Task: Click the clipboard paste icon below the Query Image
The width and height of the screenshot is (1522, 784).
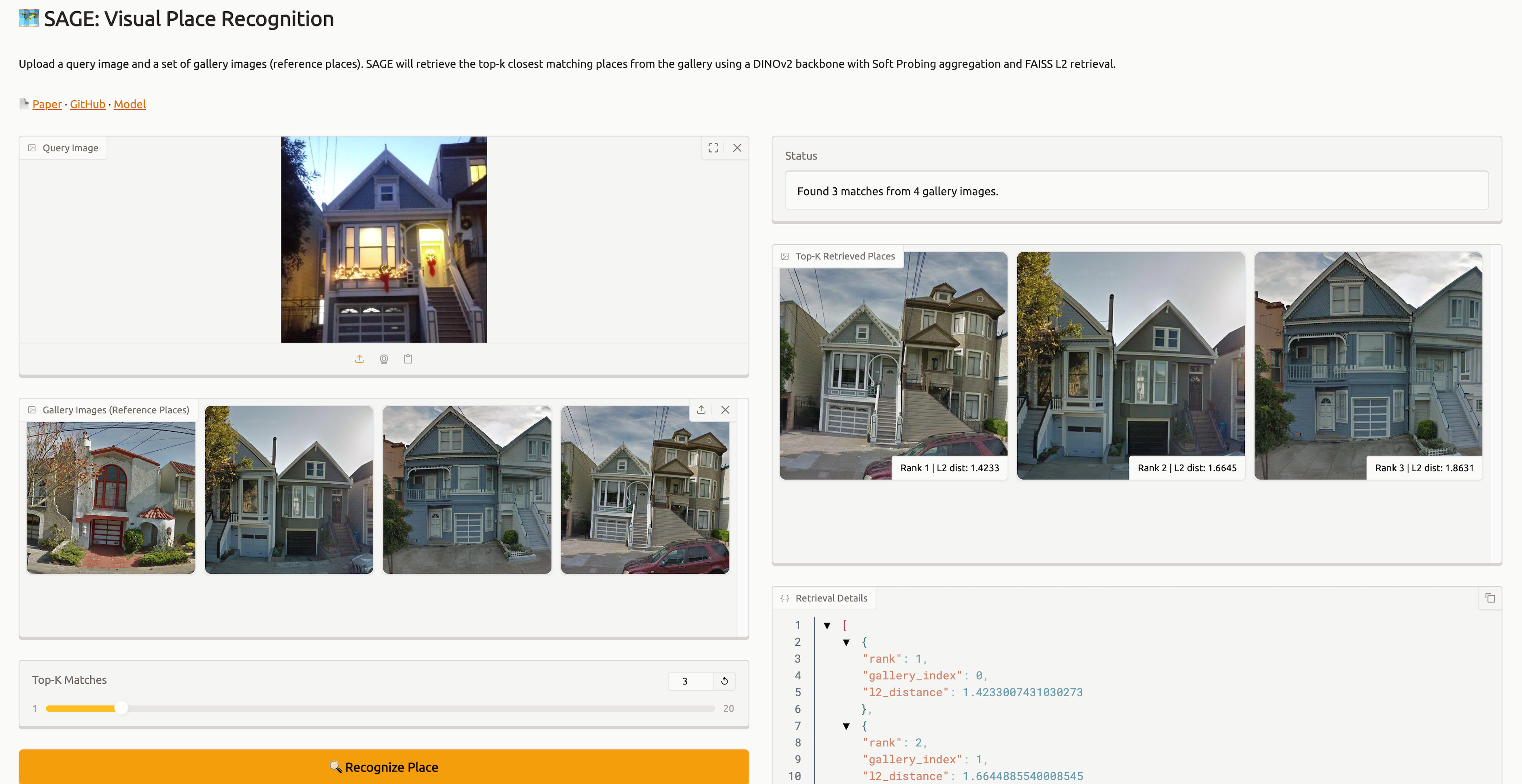Action: click(408, 359)
